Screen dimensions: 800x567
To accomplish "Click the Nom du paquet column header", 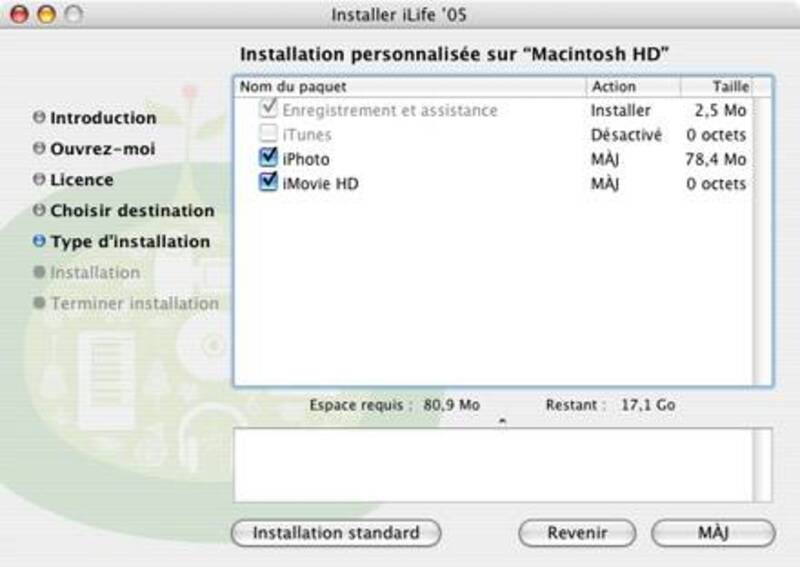I will click(x=410, y=87).
